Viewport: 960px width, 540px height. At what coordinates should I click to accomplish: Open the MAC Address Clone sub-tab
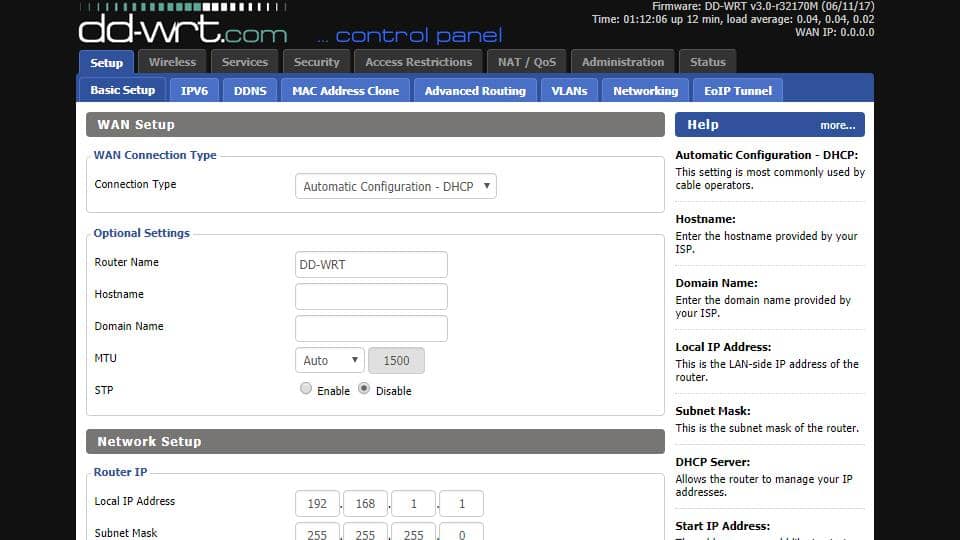pyautogui.click(x=345, y=91)
